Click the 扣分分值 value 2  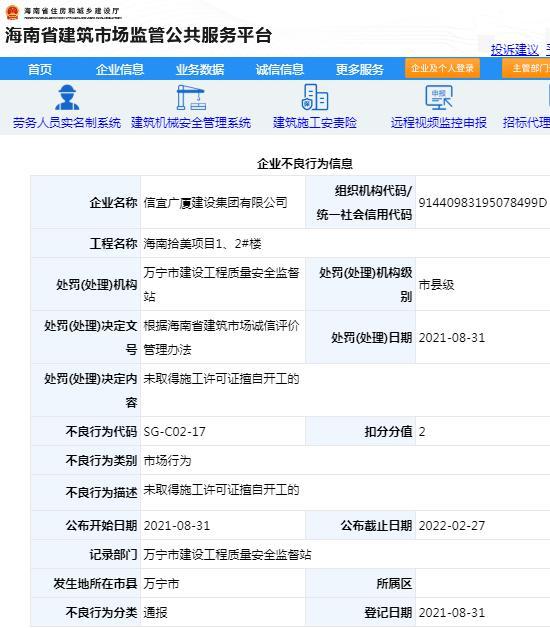tap(422, 432)
